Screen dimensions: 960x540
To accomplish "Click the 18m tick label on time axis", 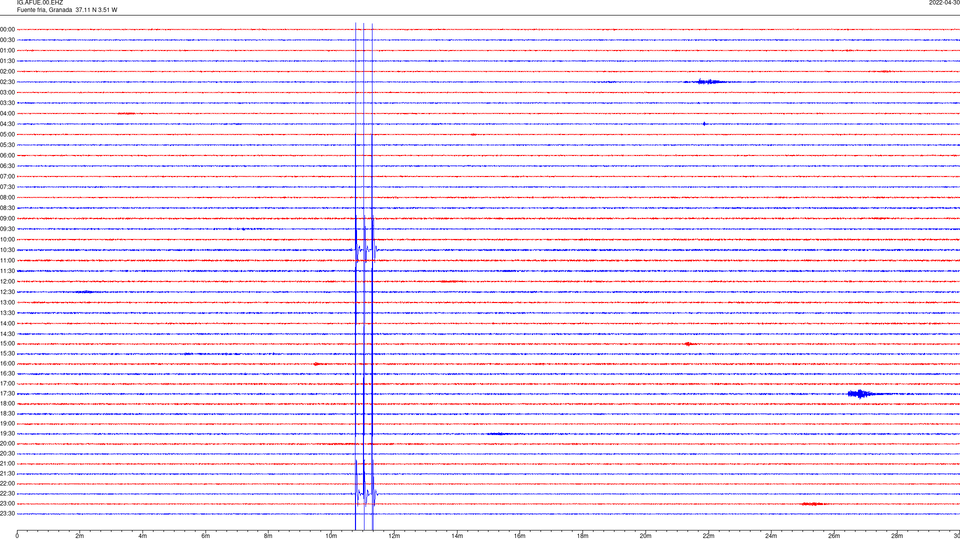I will [x=583, y=536].
